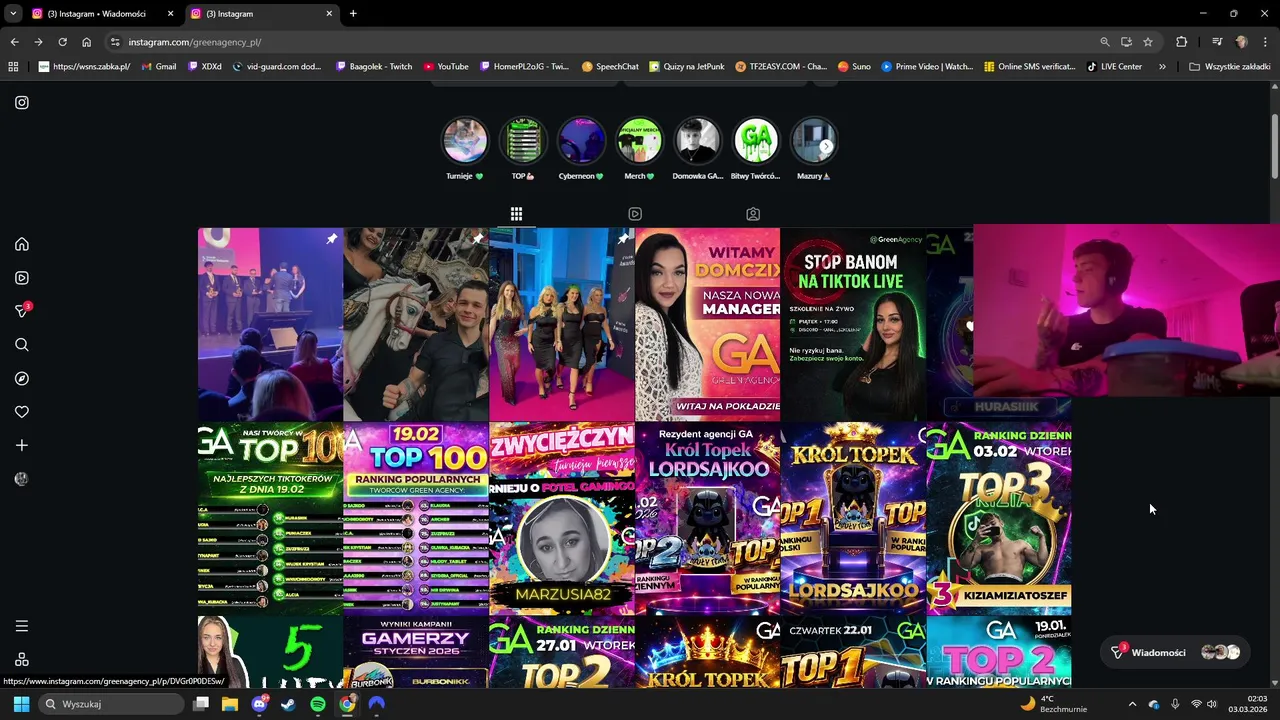
Task: Open Explore compass in the sidebar
Action: tap(22, 378)
